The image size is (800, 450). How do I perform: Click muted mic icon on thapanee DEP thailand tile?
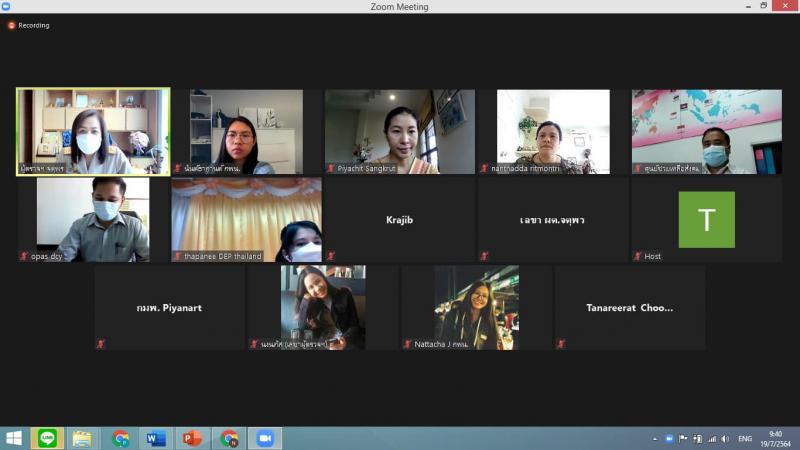pos(178,256)
